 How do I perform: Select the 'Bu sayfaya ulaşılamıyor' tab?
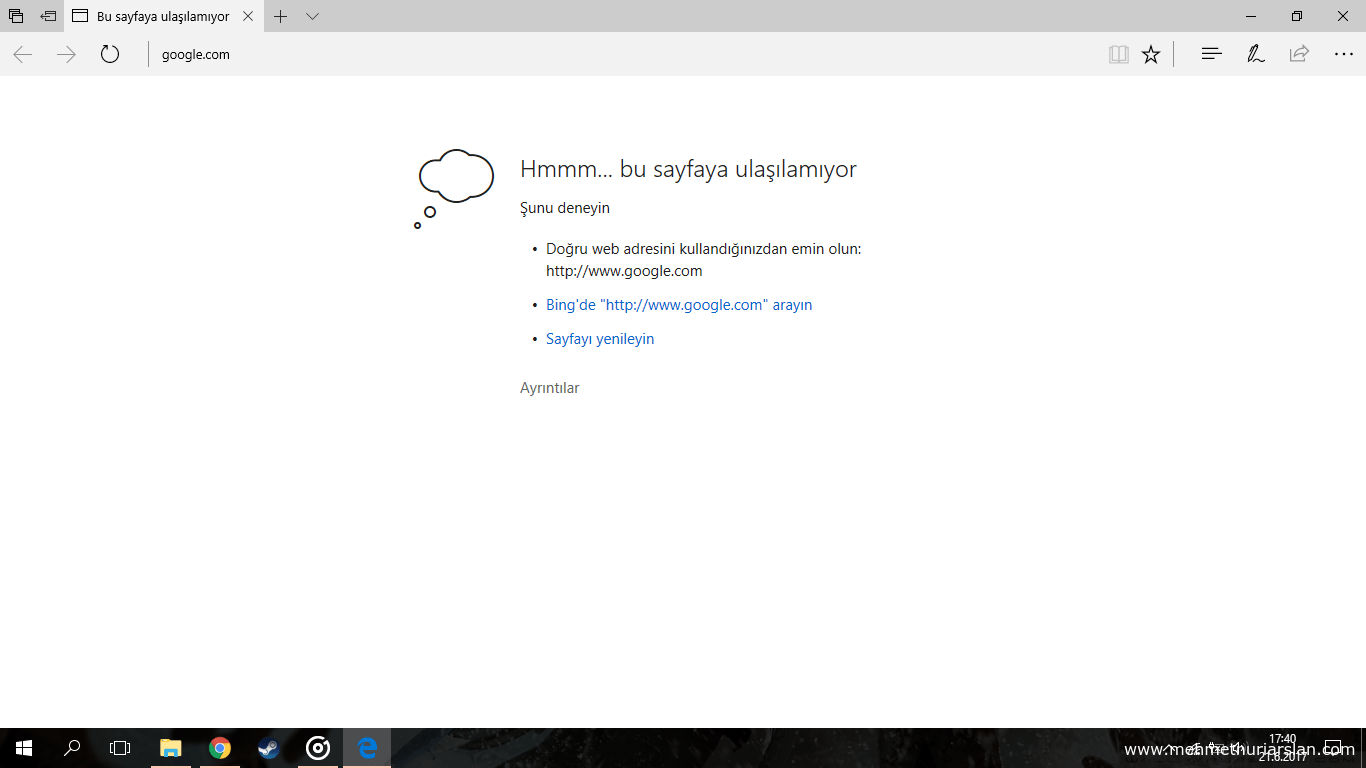coord(162,16)
